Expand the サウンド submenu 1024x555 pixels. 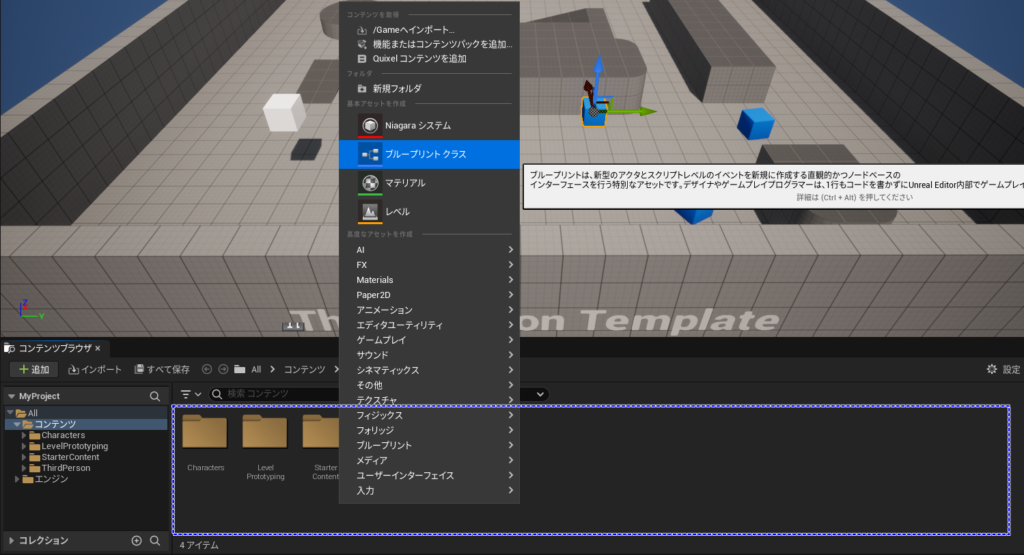(x=429, y=355)
